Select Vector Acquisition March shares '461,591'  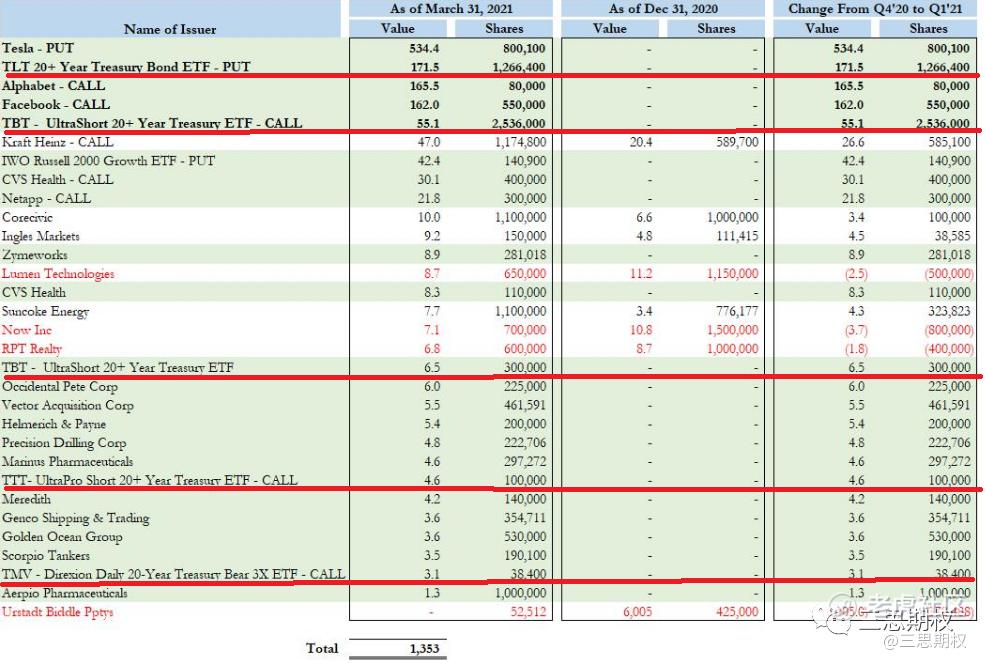coord(525,405)
